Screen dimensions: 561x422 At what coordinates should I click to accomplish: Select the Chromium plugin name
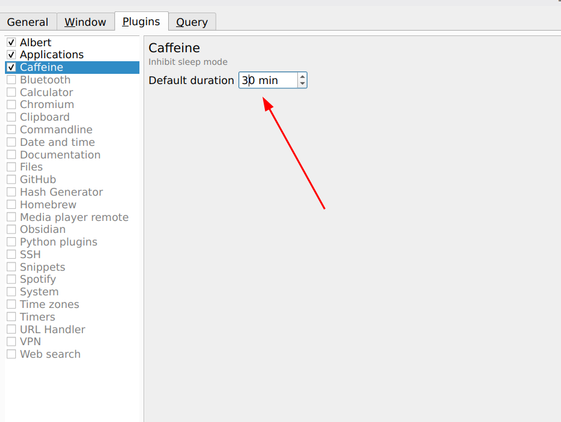click(47, 105)
